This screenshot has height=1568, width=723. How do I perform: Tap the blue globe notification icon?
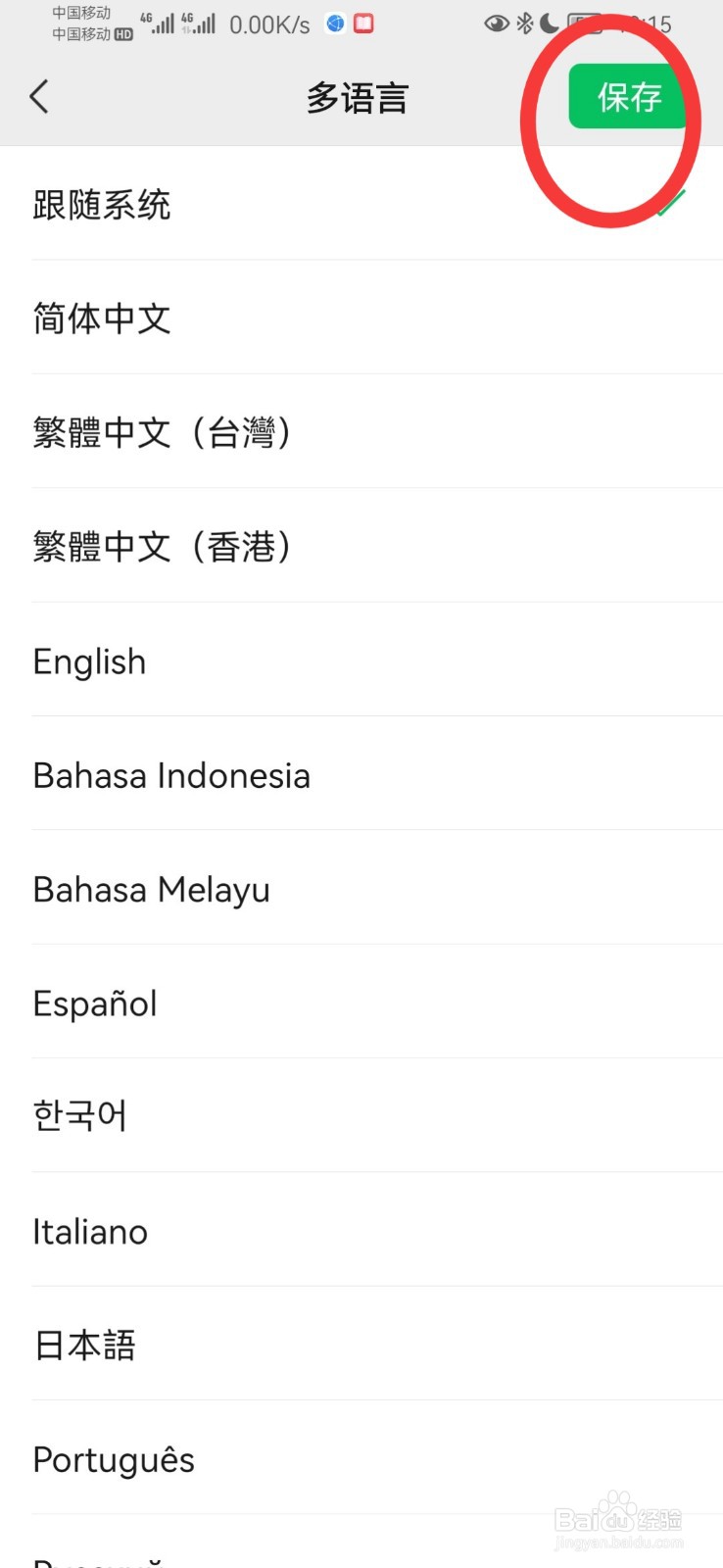click(335, 24)
